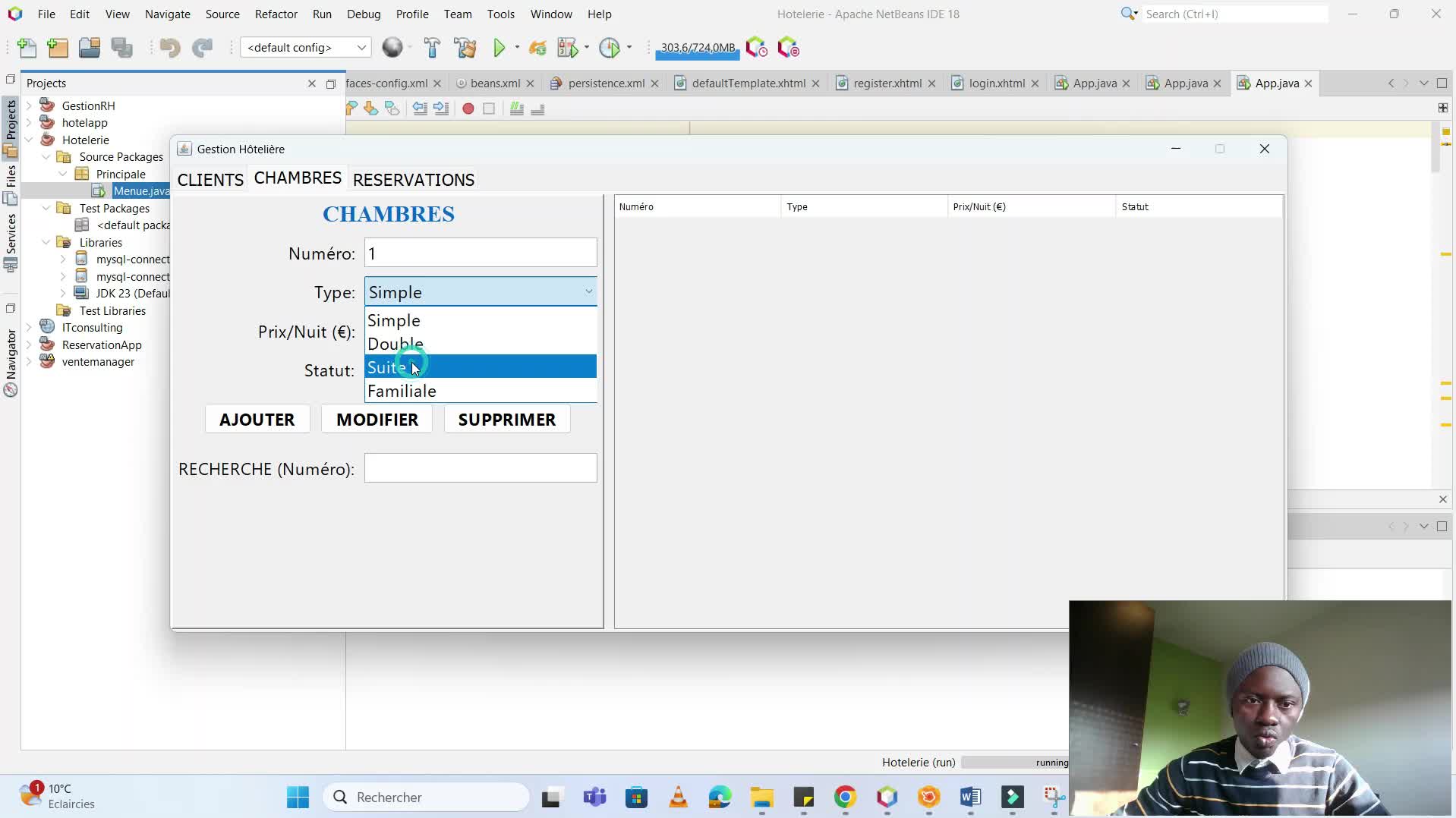Click the New File toolbar icon

pyautogui.click(x=27, y=48)
